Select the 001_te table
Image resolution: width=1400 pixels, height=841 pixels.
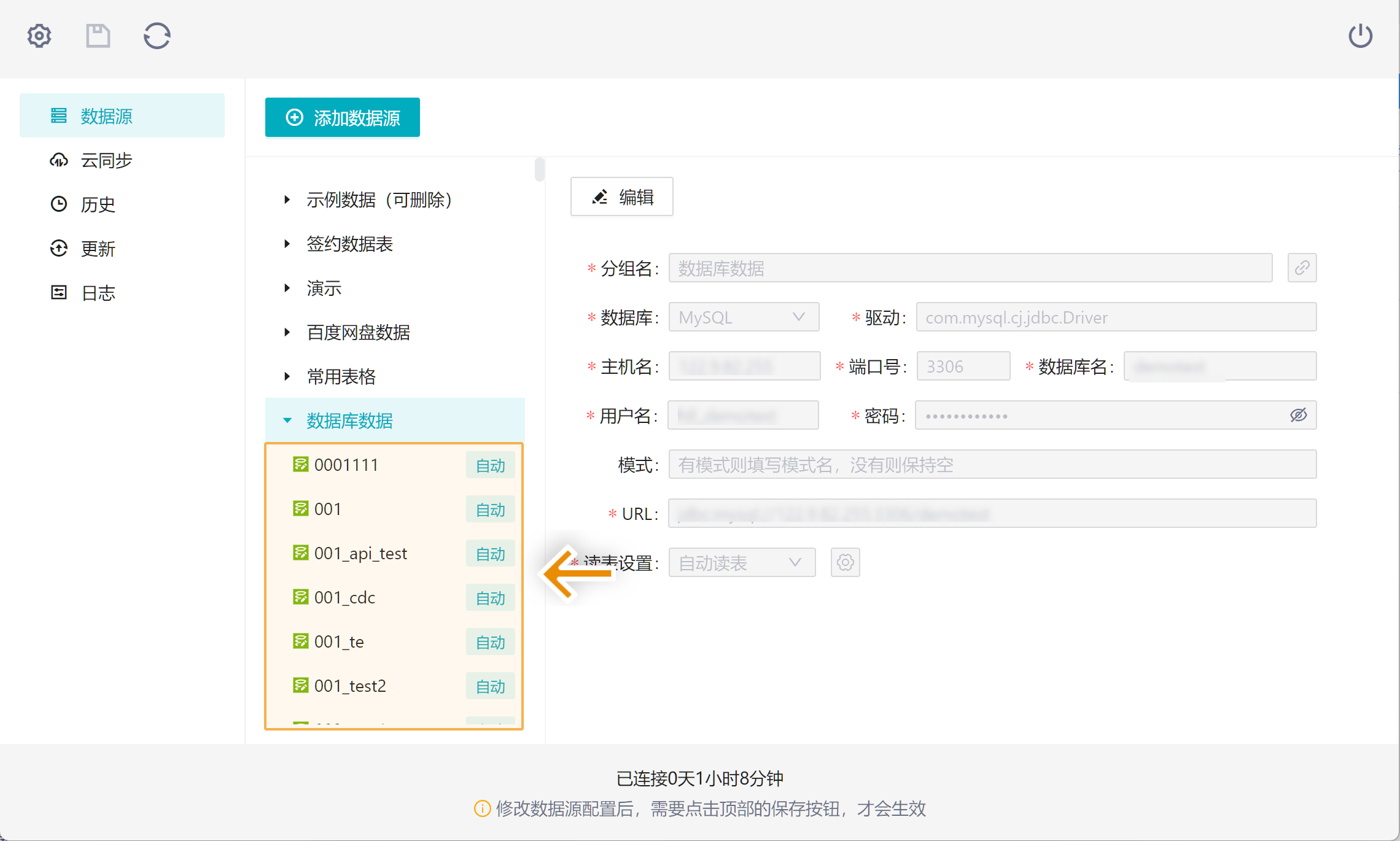tap(339, 641)
